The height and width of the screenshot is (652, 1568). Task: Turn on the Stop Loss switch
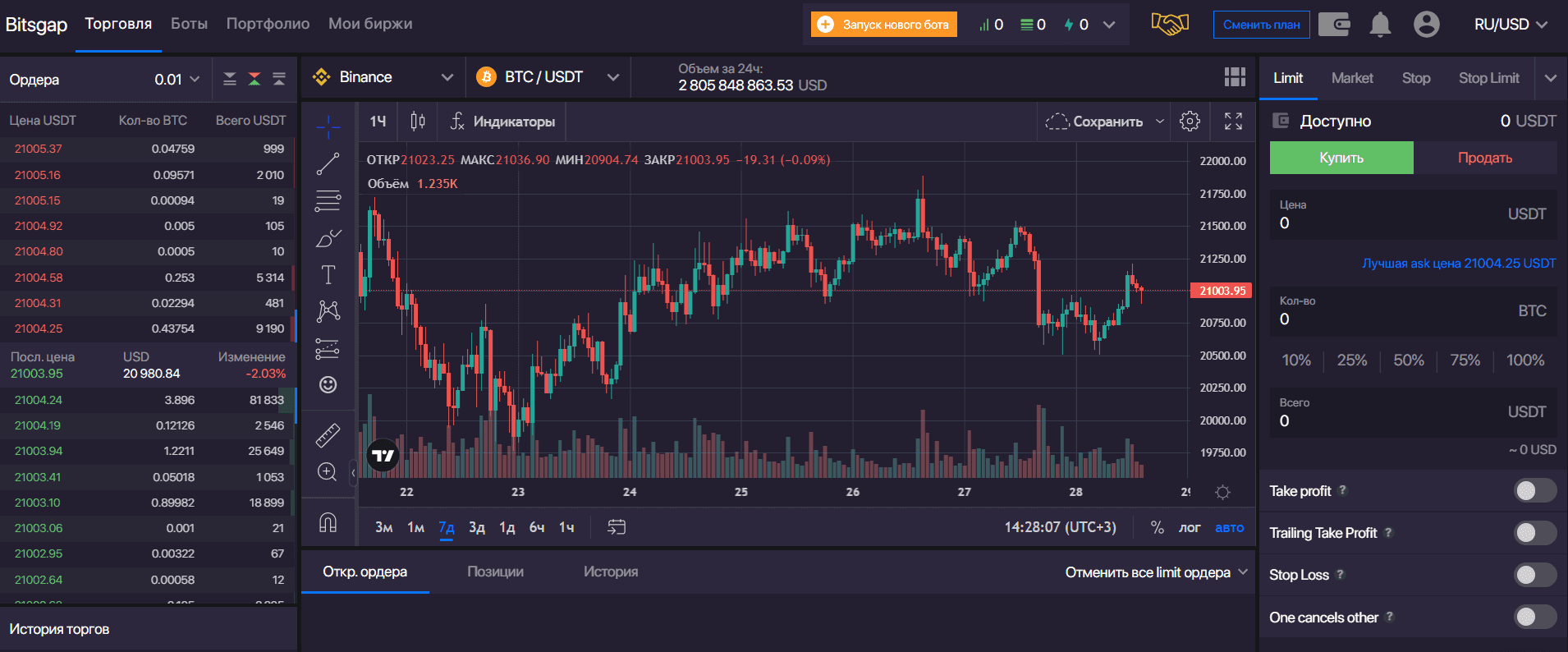click(1535, 575)
